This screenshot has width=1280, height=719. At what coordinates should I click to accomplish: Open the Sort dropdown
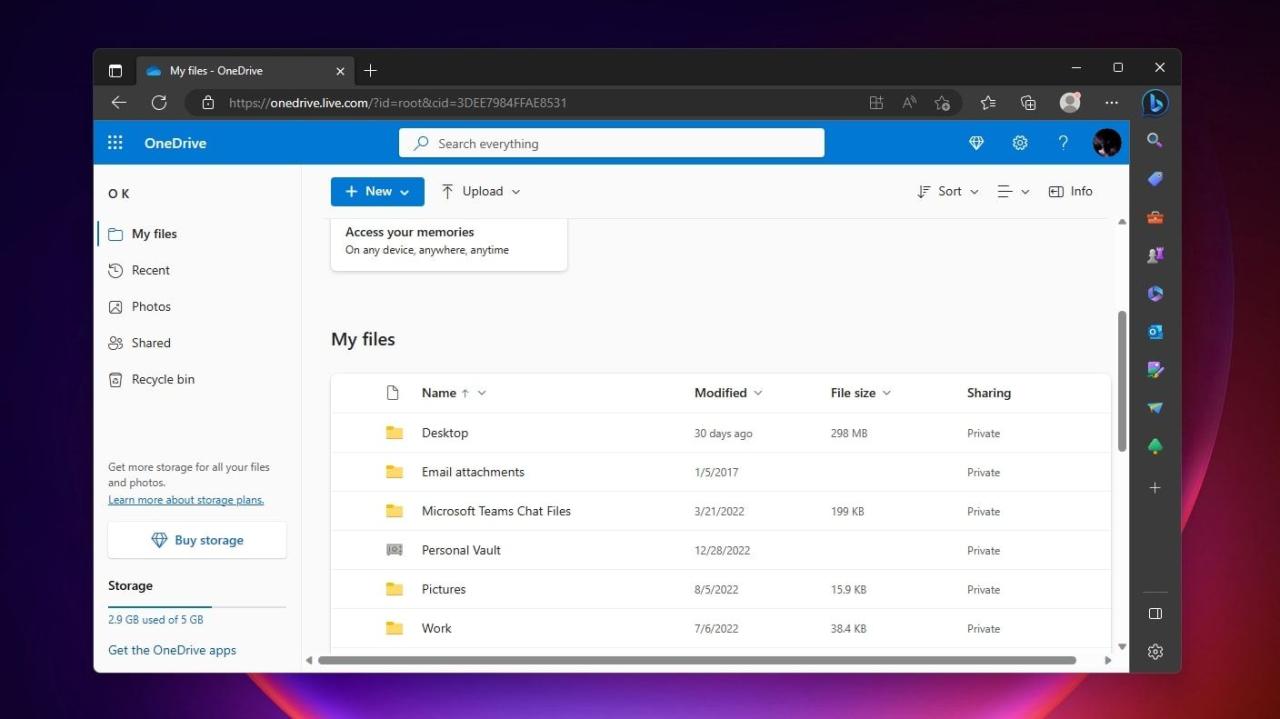point(948,191)
